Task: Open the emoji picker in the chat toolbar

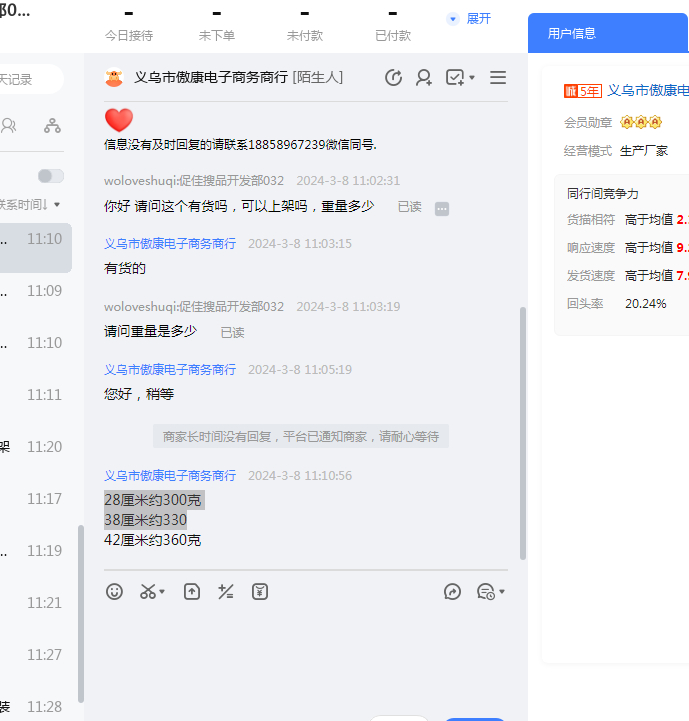Action: pyautogui.click(x=115, y=592)
